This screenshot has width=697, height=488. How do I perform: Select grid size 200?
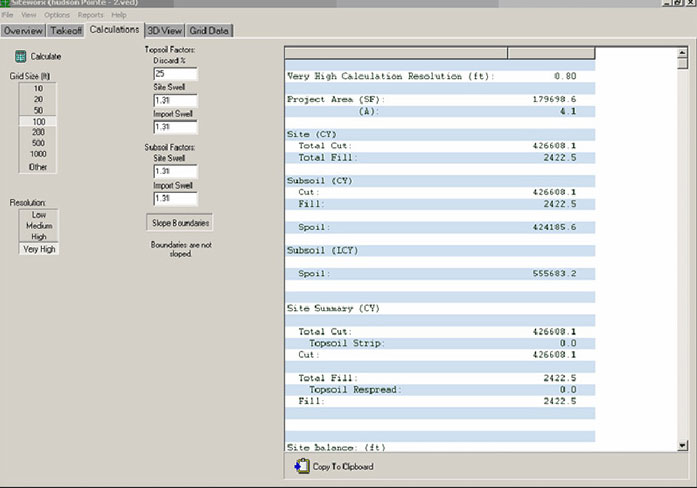38,132
